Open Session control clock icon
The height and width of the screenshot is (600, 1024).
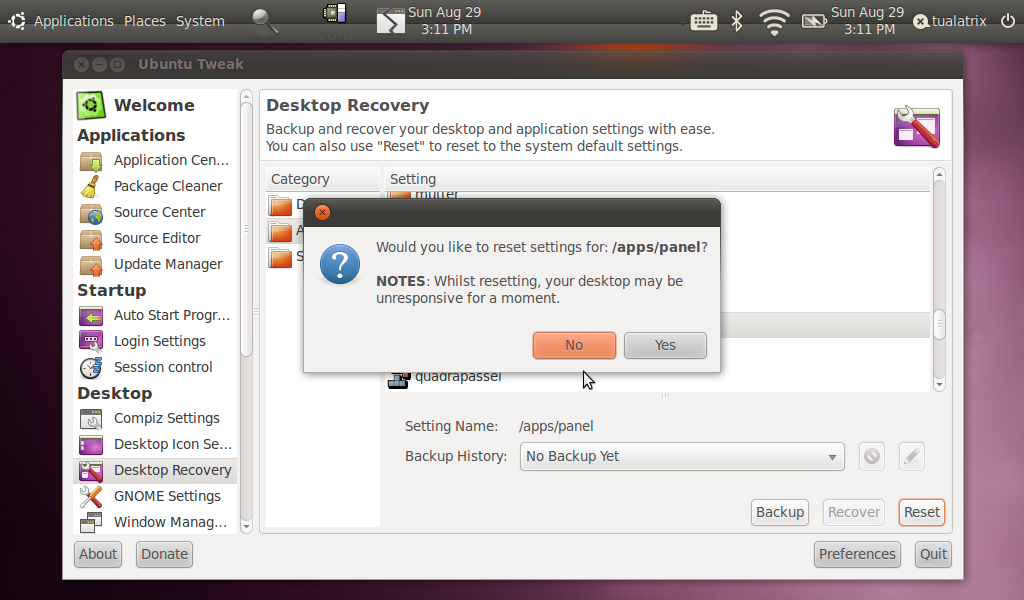(91, 368)
